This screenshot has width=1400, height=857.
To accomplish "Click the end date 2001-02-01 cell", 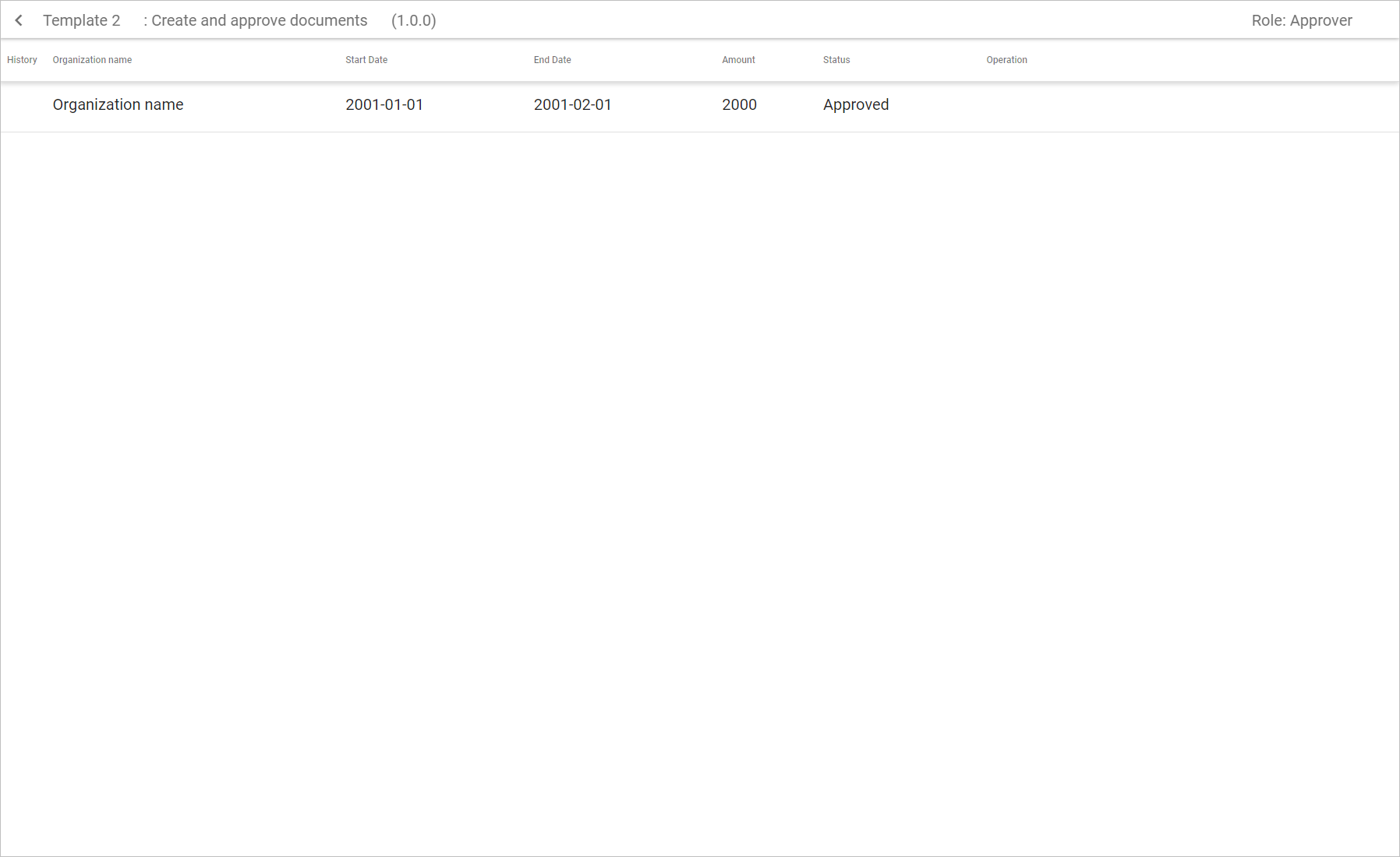I will (x=572, y=104).
